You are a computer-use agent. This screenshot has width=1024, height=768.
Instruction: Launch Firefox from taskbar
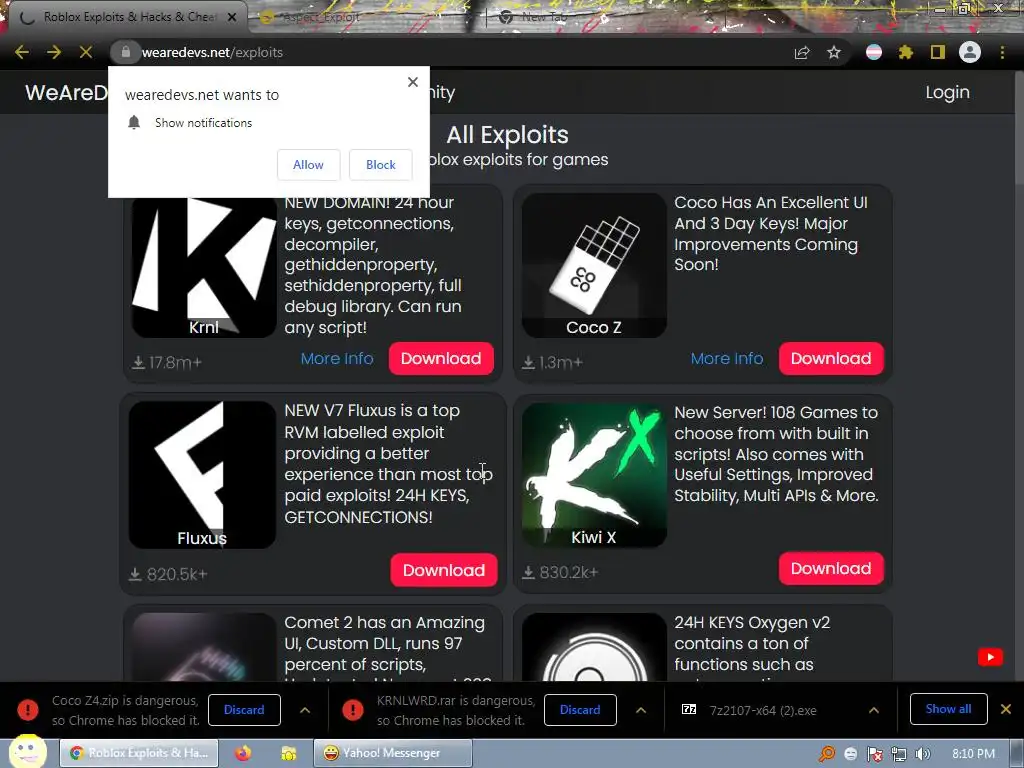point(243,753)
